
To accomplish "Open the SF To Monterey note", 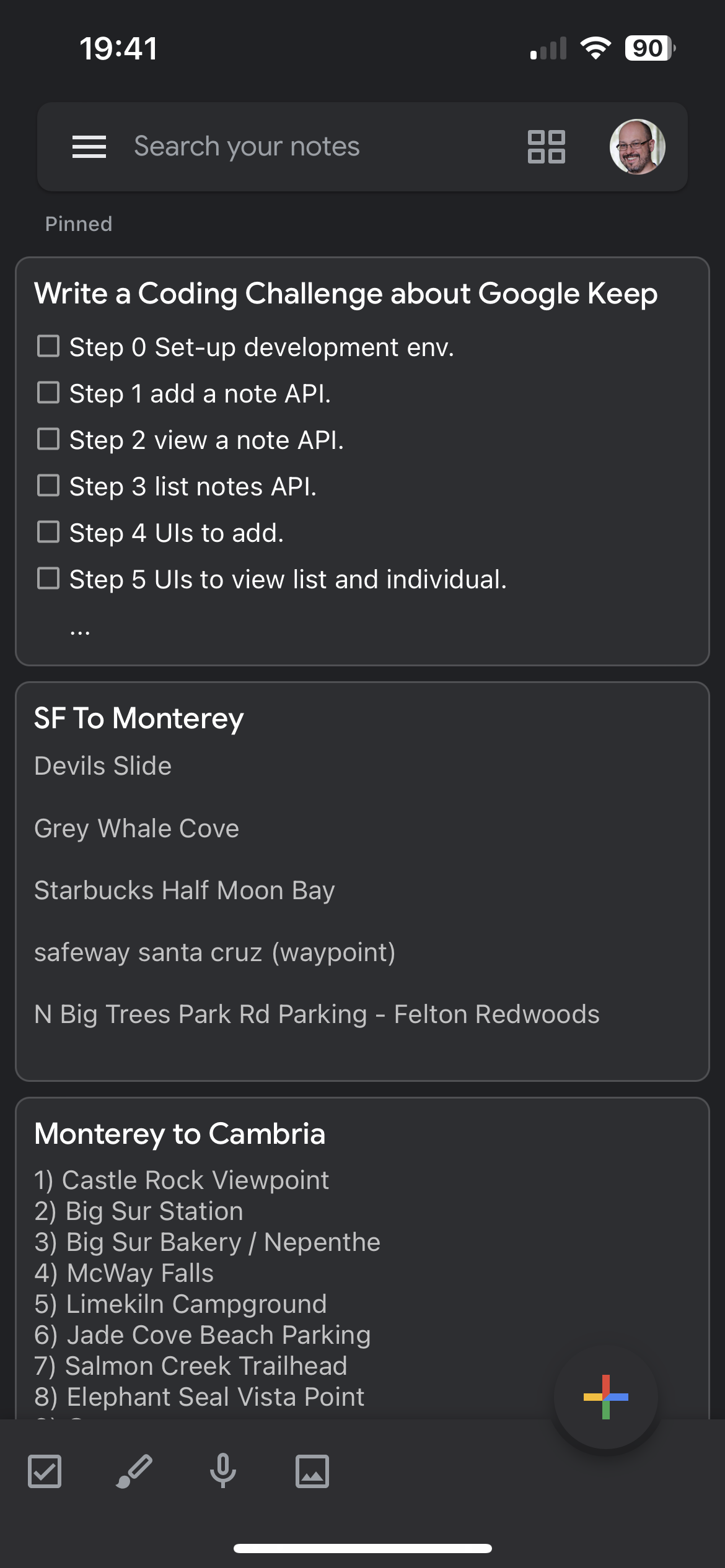I will pyautogui.click(x=362, y=882).
